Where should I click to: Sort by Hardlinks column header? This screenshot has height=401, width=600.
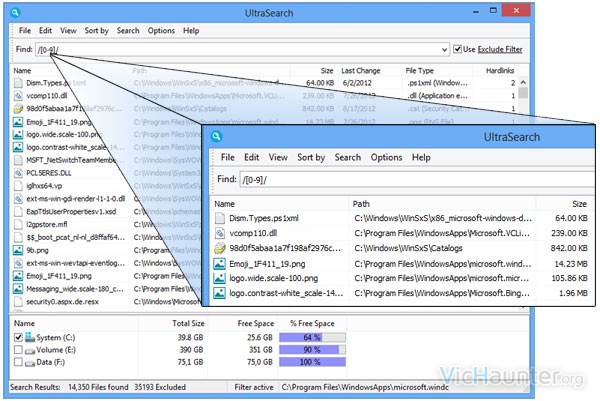click(500, 71)
